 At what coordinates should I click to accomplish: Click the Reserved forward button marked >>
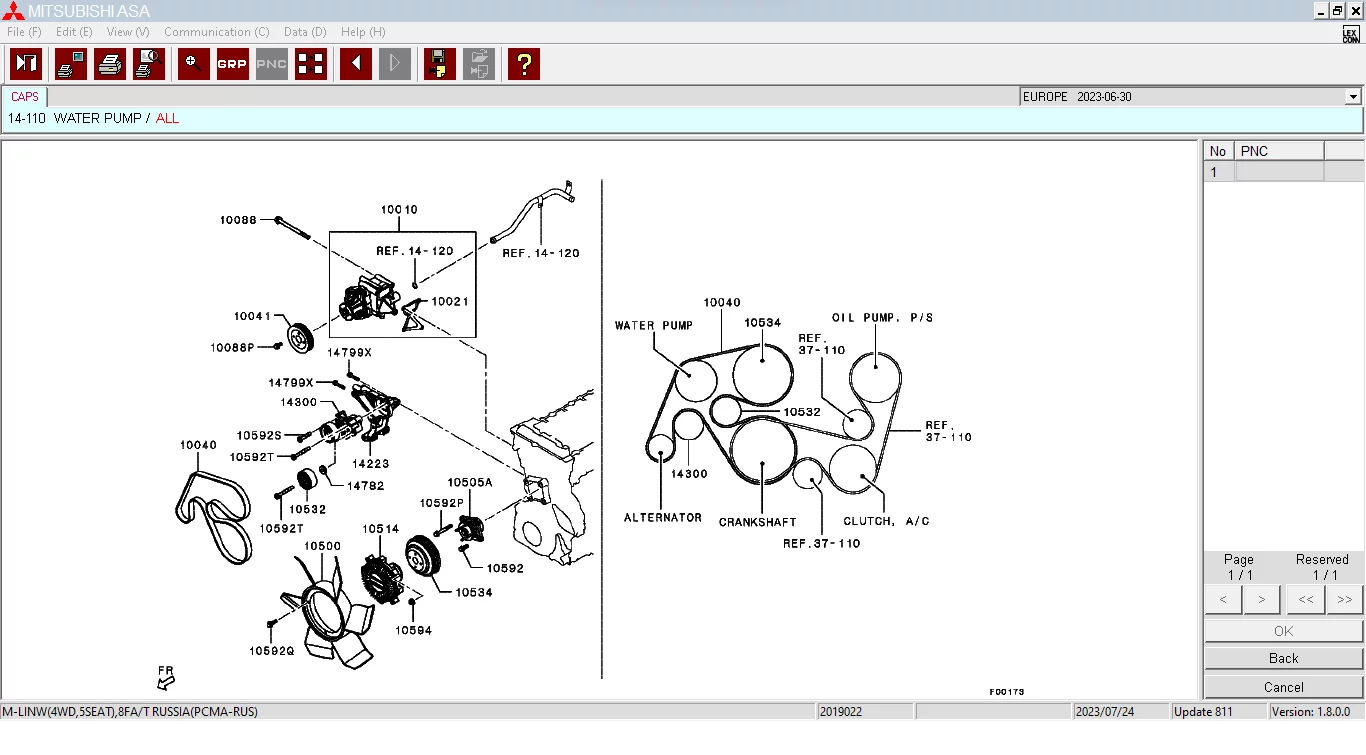[1344, 599]
